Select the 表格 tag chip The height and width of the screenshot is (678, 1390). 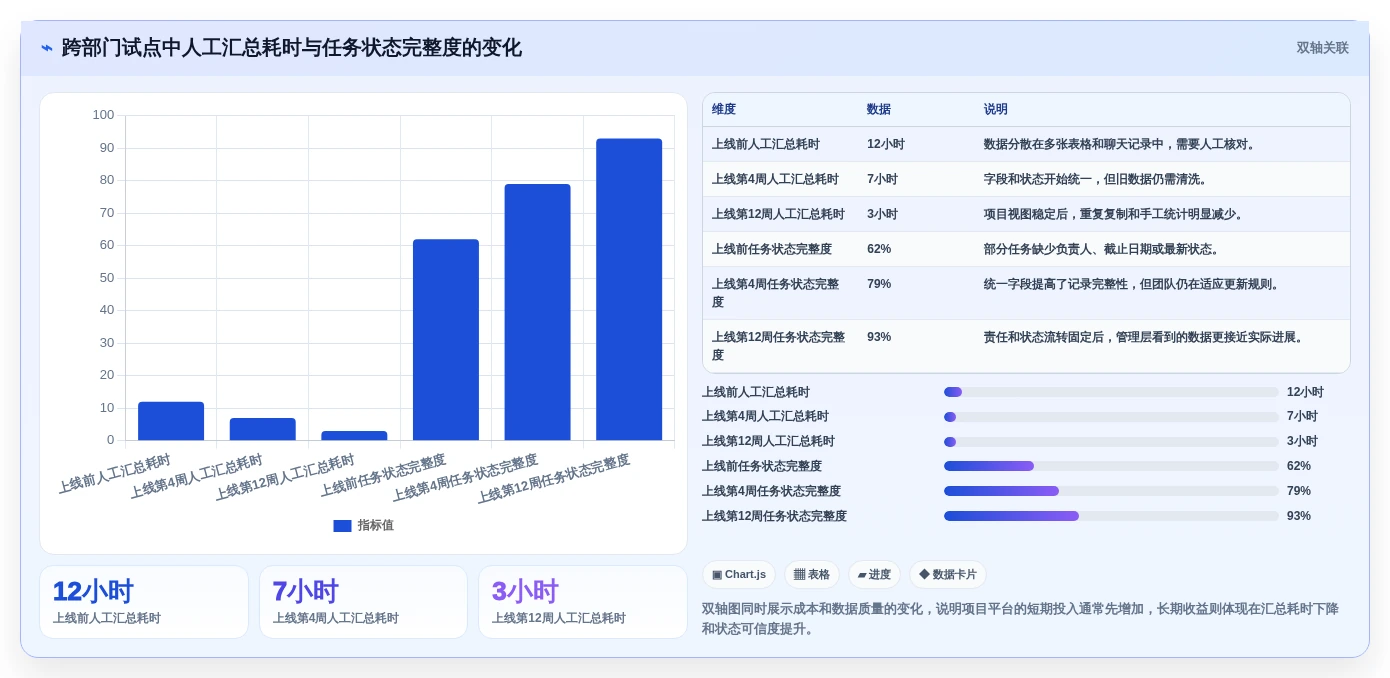click(811, 575)
